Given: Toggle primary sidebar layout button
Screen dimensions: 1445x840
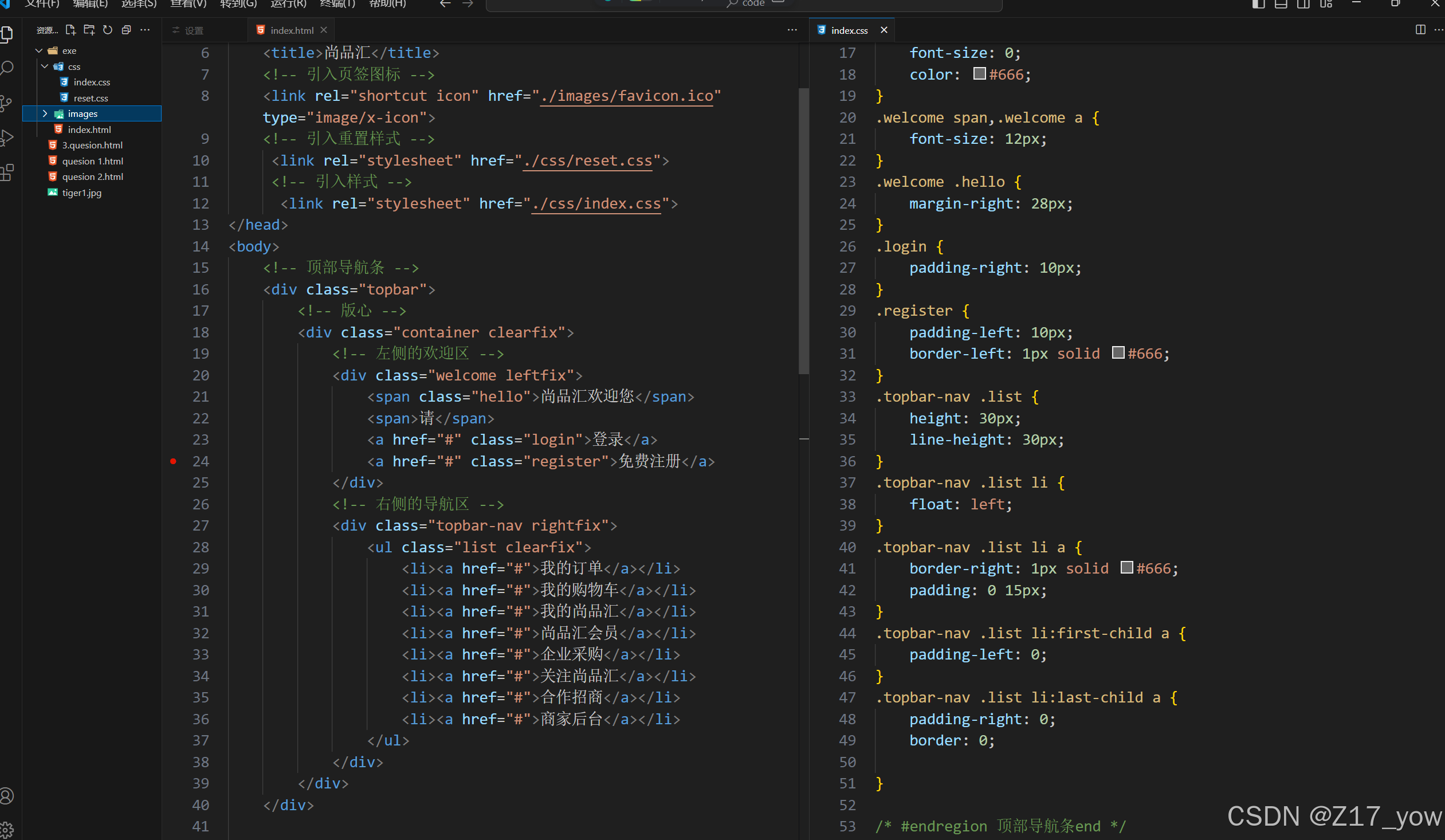Looking at the screenshot, I should point(1258,5).
